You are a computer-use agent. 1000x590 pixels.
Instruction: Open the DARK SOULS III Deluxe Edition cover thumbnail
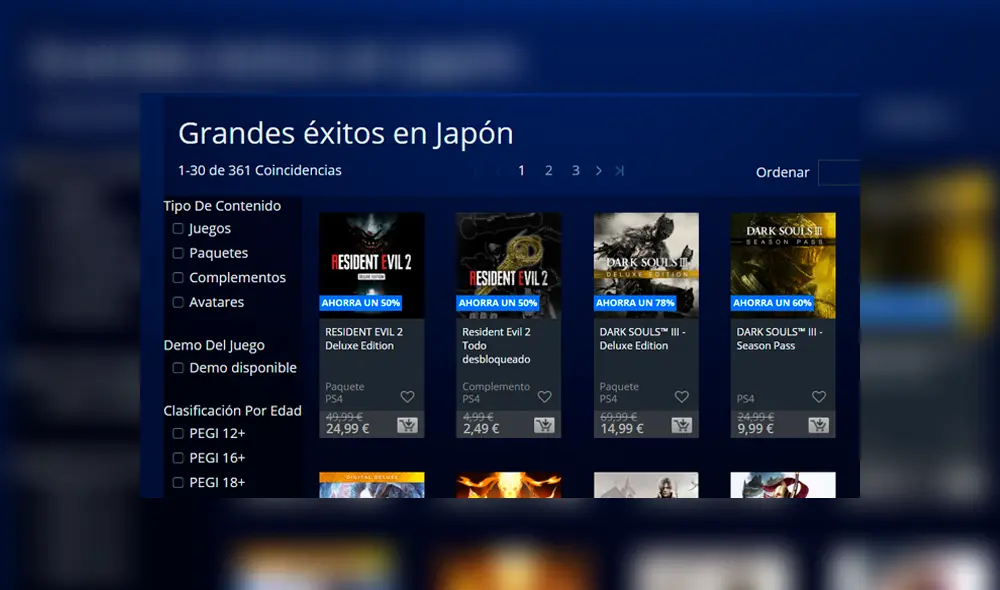[645, 258]
